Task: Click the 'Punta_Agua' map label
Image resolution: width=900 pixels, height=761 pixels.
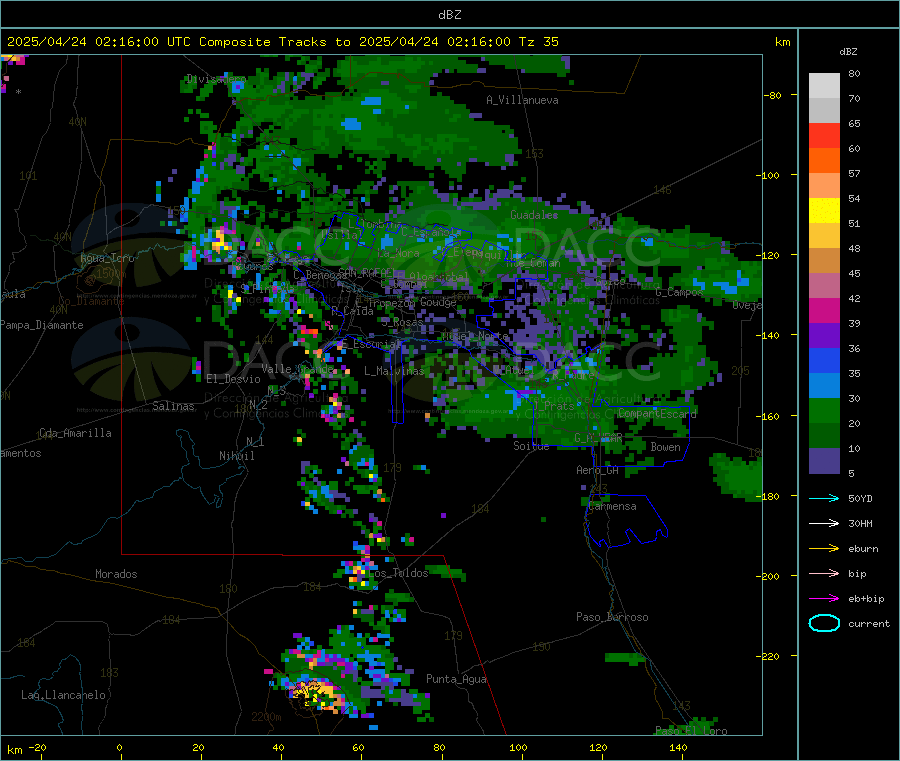Action: pyautogui.click(x=456, y=679)
